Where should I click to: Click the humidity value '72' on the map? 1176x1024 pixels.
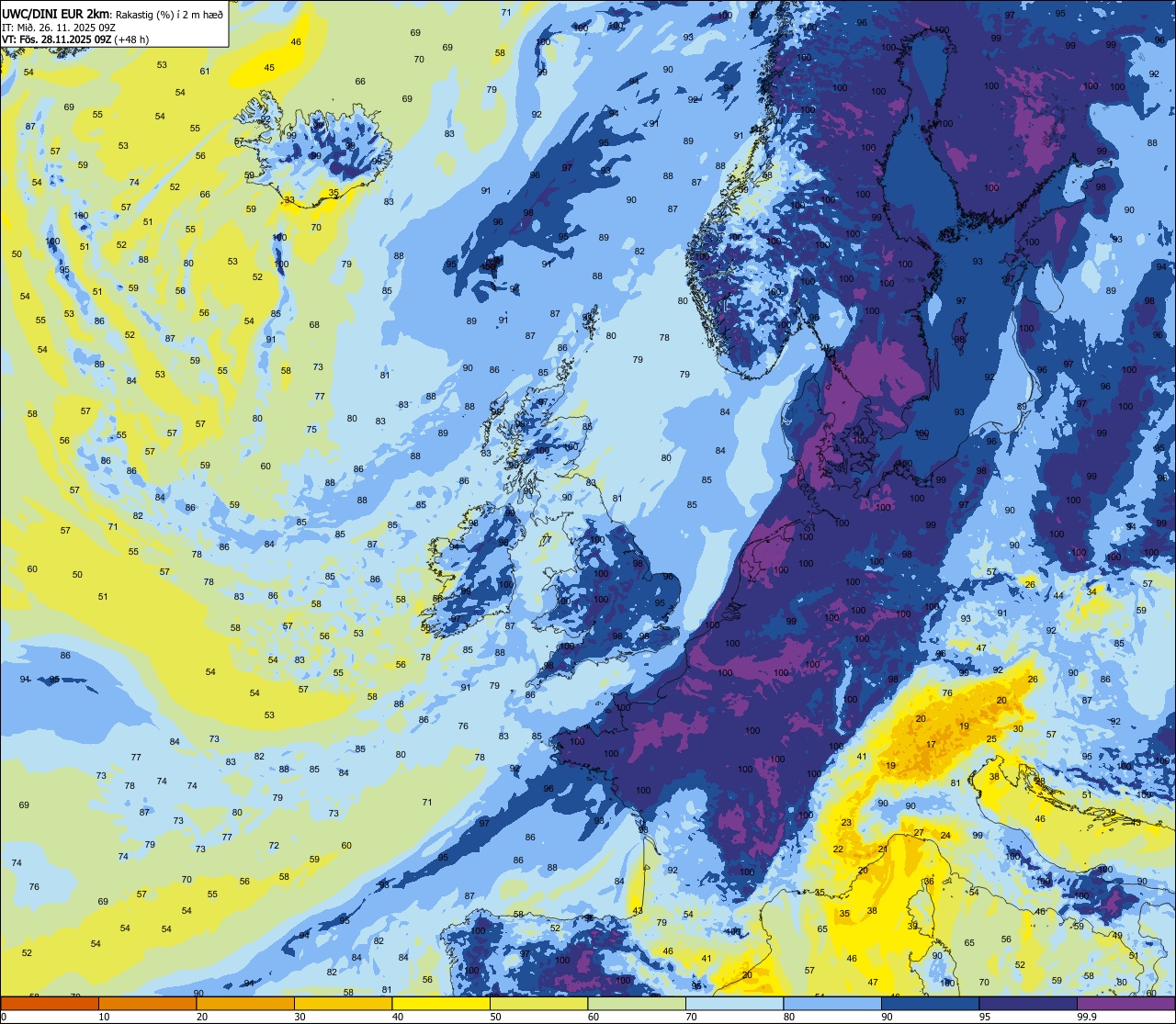pos(274,845)
